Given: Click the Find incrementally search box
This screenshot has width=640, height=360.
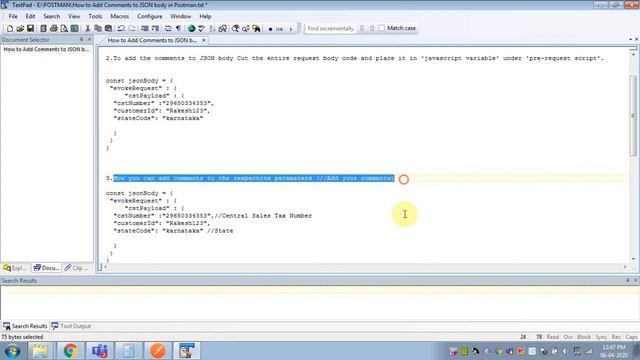Looking at the screenshot, I should pyautogui.click(x=331, y=29).
